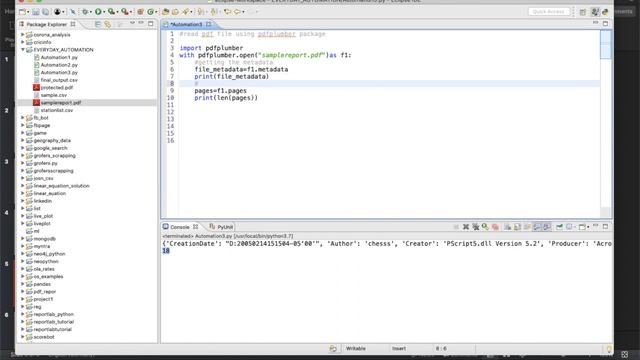Click the Quick Access search field

click(x=549, y=12)
